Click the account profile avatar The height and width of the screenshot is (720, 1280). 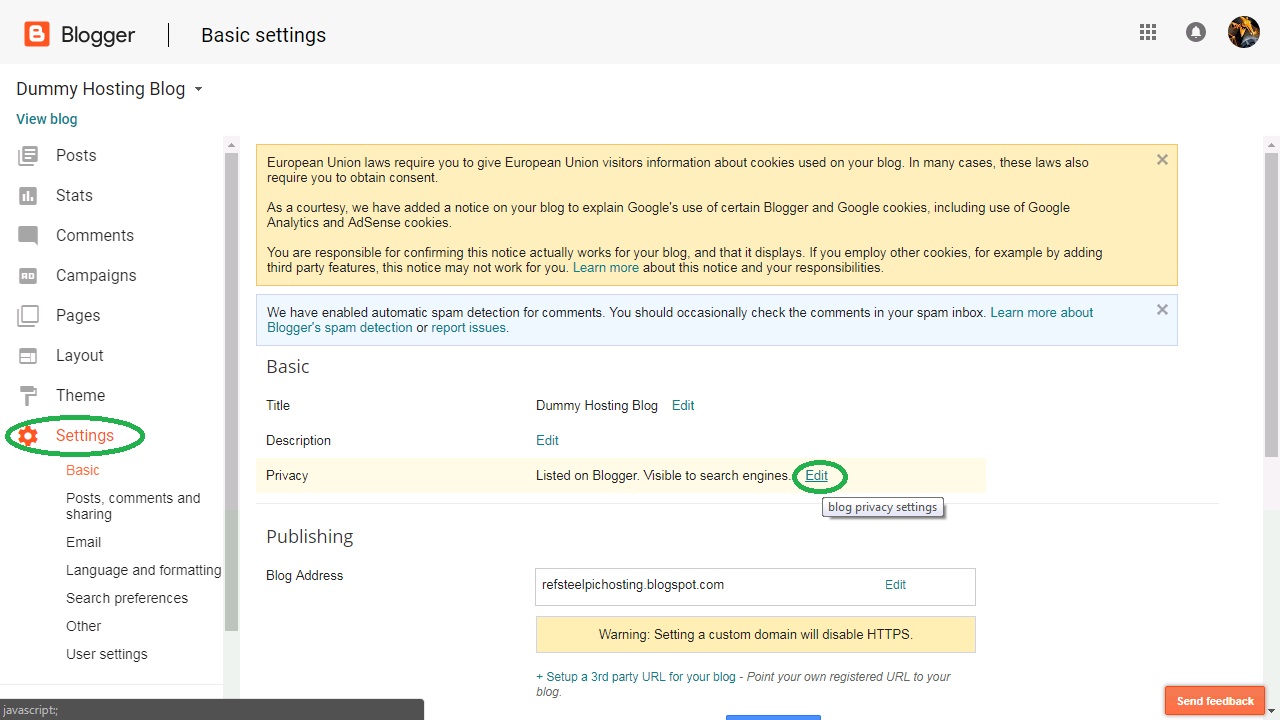tap(1243, 32)
